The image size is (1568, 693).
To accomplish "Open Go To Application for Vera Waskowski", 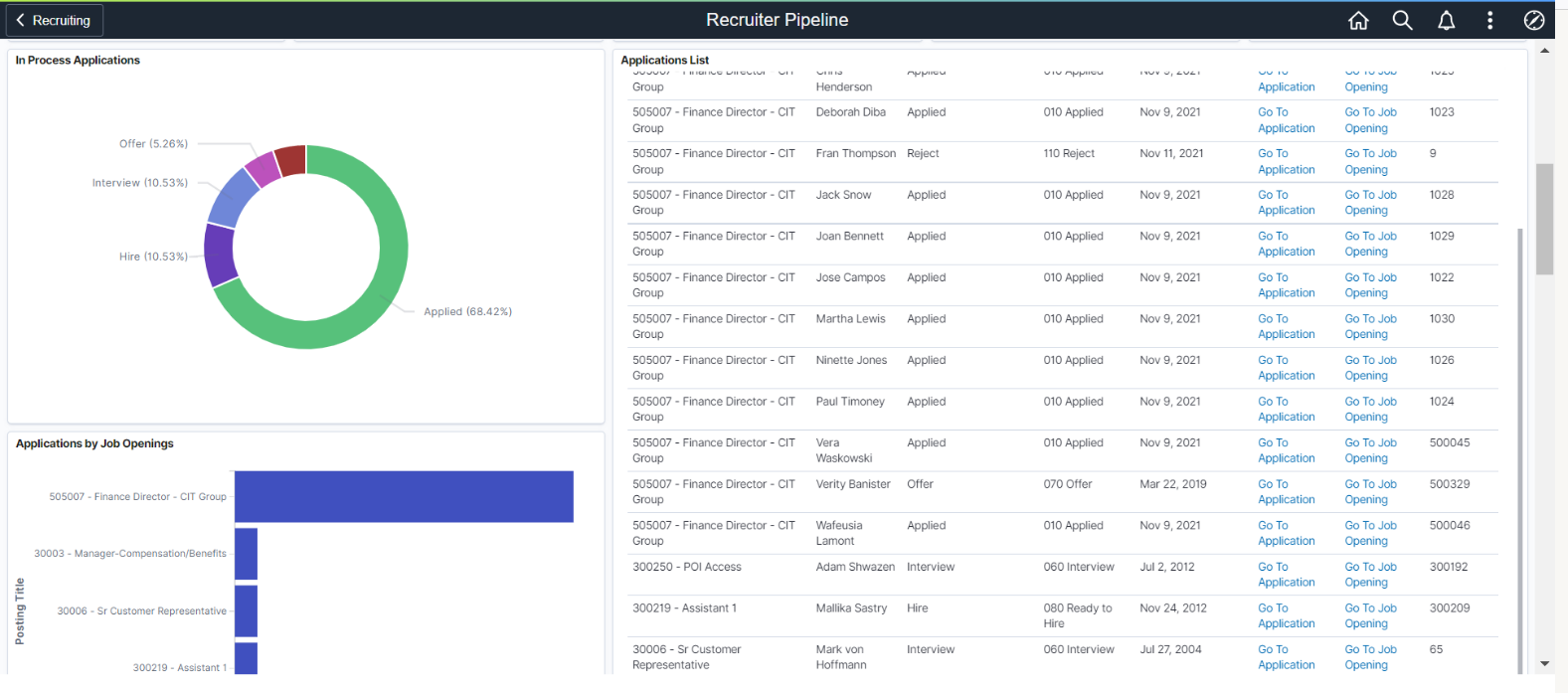I will (x=1287, y=450).
